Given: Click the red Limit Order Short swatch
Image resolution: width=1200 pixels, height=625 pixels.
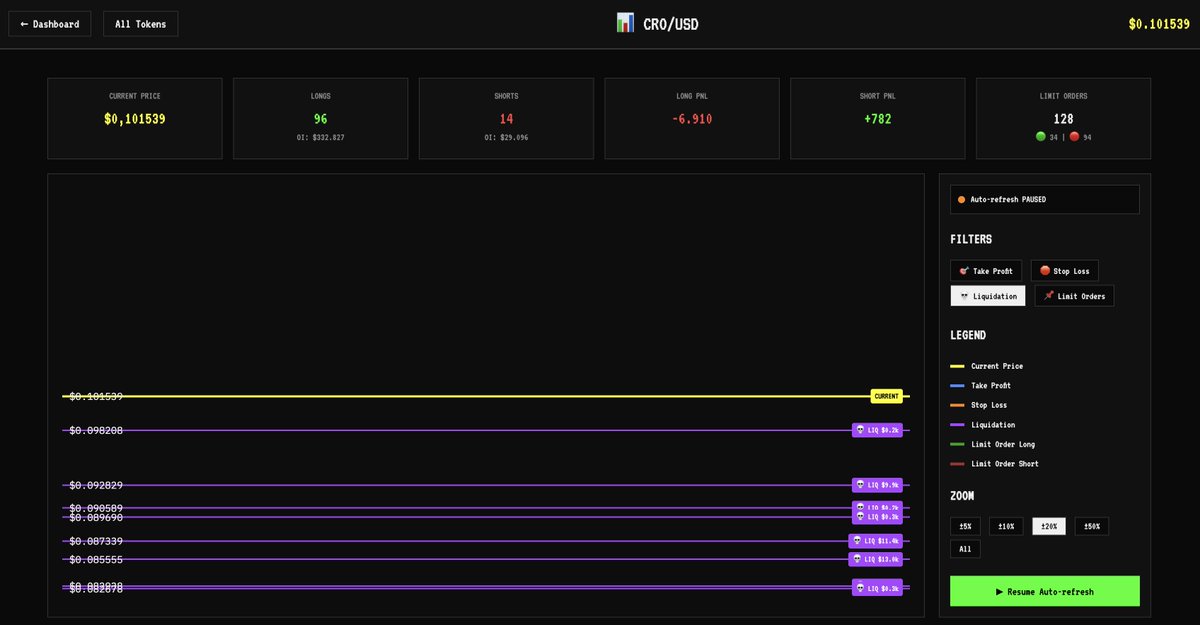Looking at the screenshot, I should (957, 464).
